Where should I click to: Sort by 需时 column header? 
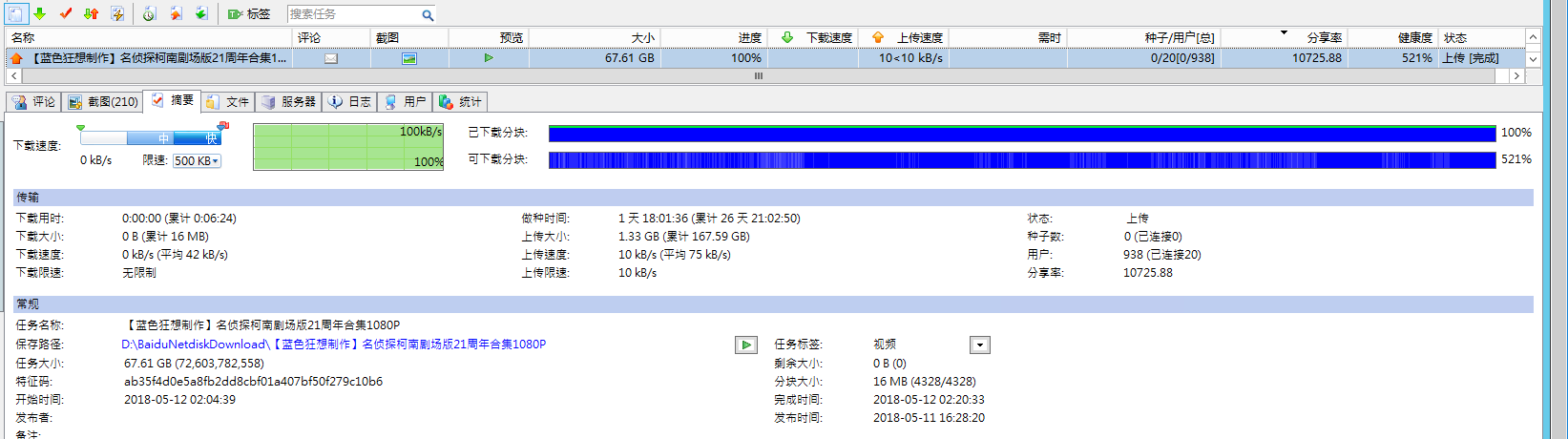coord(1008,37)
